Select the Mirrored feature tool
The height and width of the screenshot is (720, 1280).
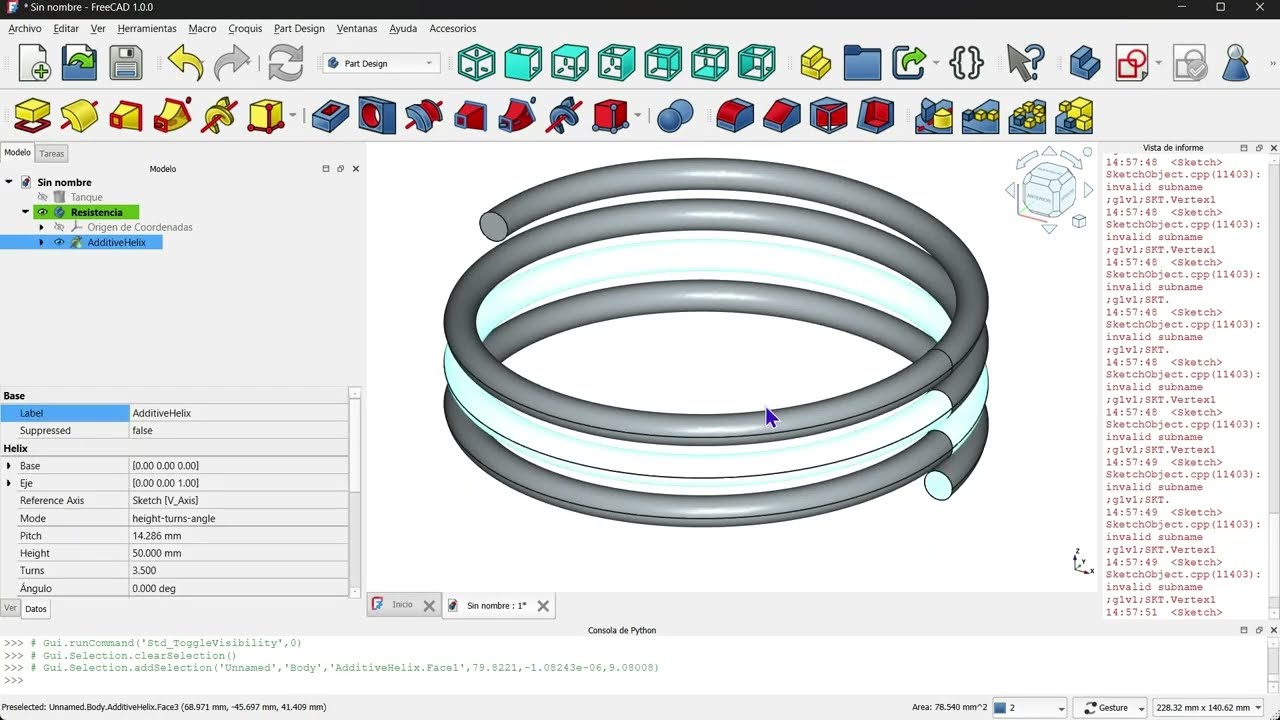point(934,116)
